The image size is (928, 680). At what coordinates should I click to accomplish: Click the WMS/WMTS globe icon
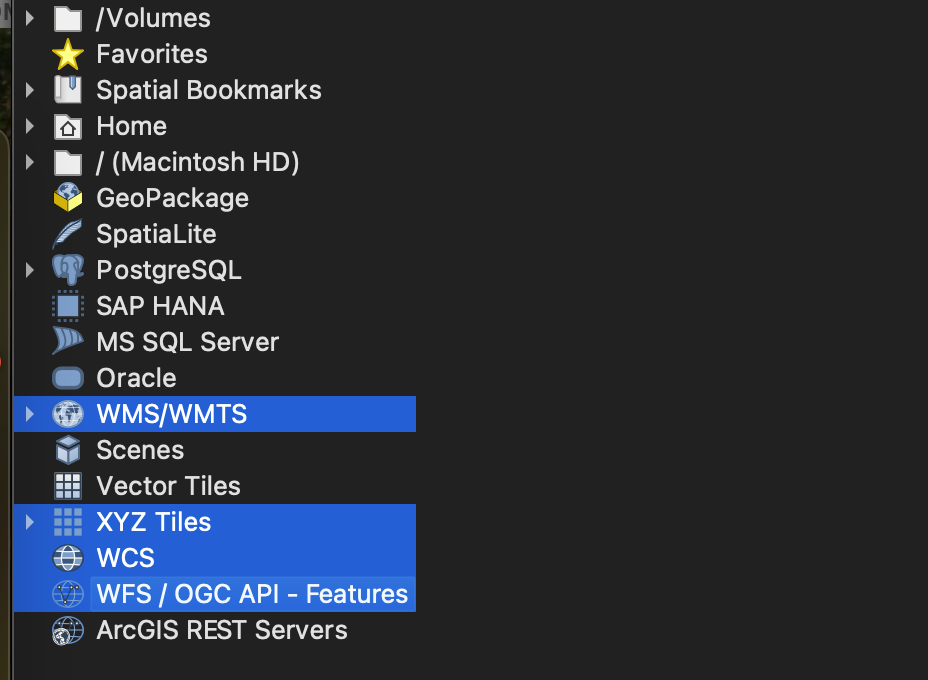pyautogui.click(x=67, y=414)
